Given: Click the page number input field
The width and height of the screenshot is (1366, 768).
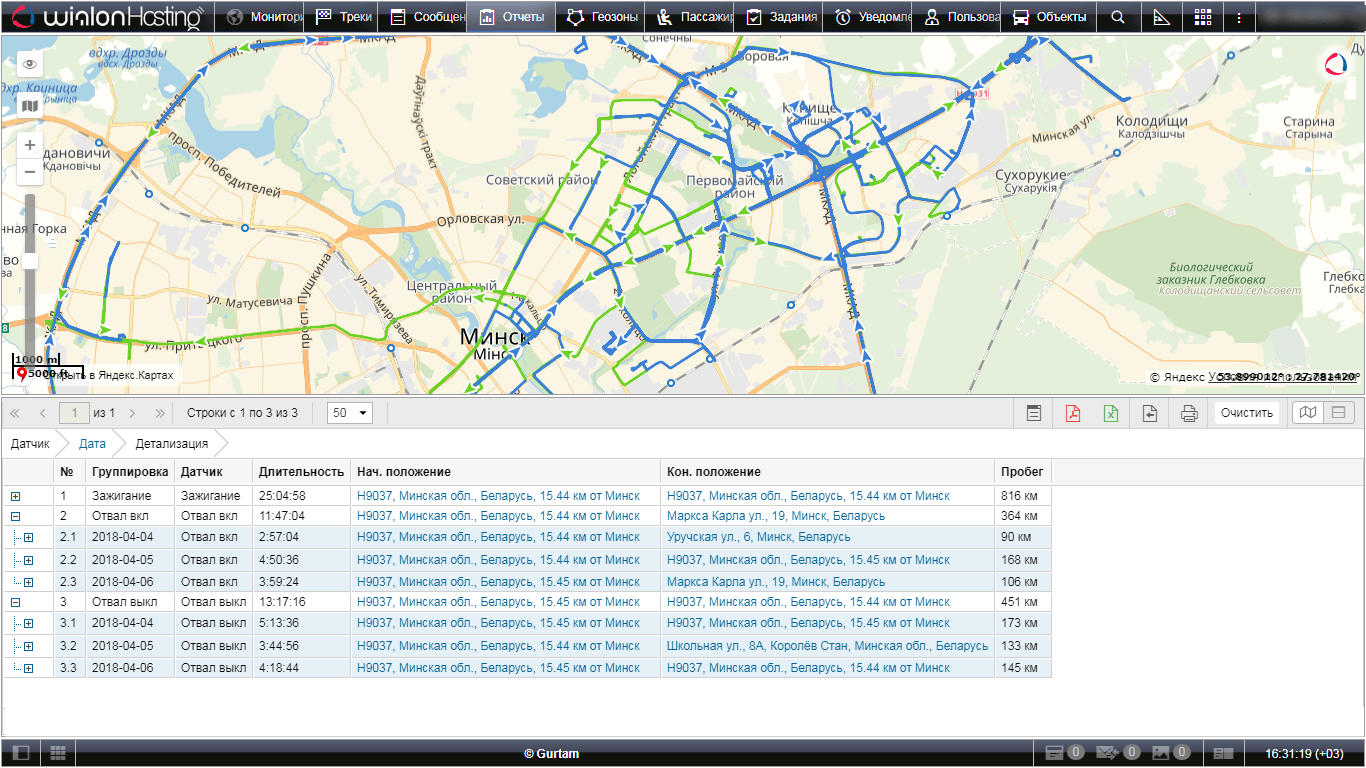Looking at the screenshot, I should (x=74, y=413).
